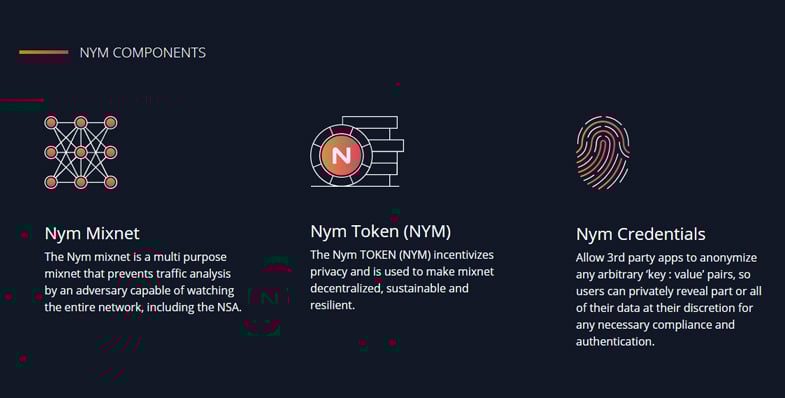Viewport: 785px width, 398px height.
Task: Click the credentials description about key value pairs
Action: pos(668,299)
